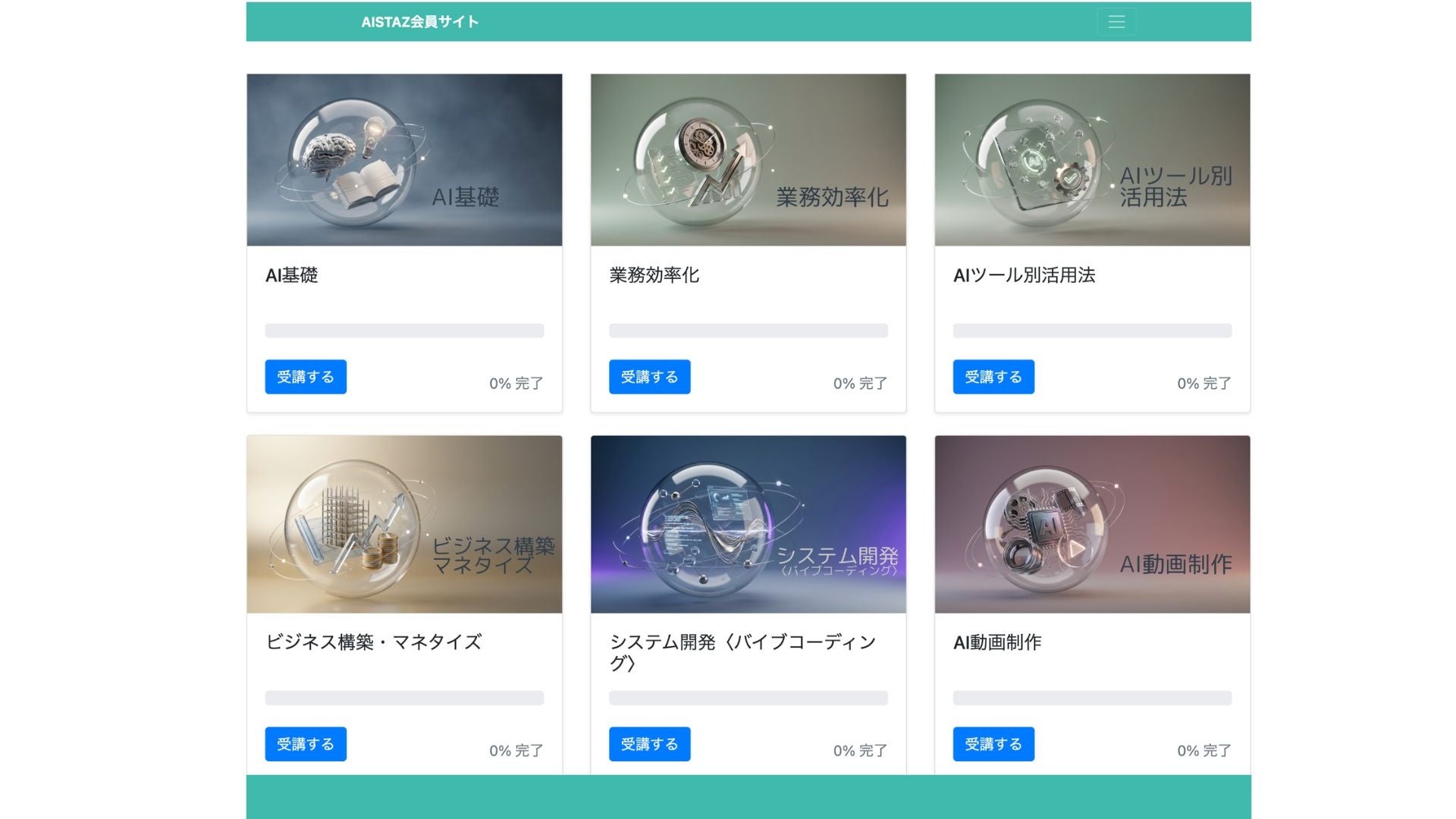
Task: Click the ビジネス構築・マネタイズ card title
Action: click(x=373, y=642)
